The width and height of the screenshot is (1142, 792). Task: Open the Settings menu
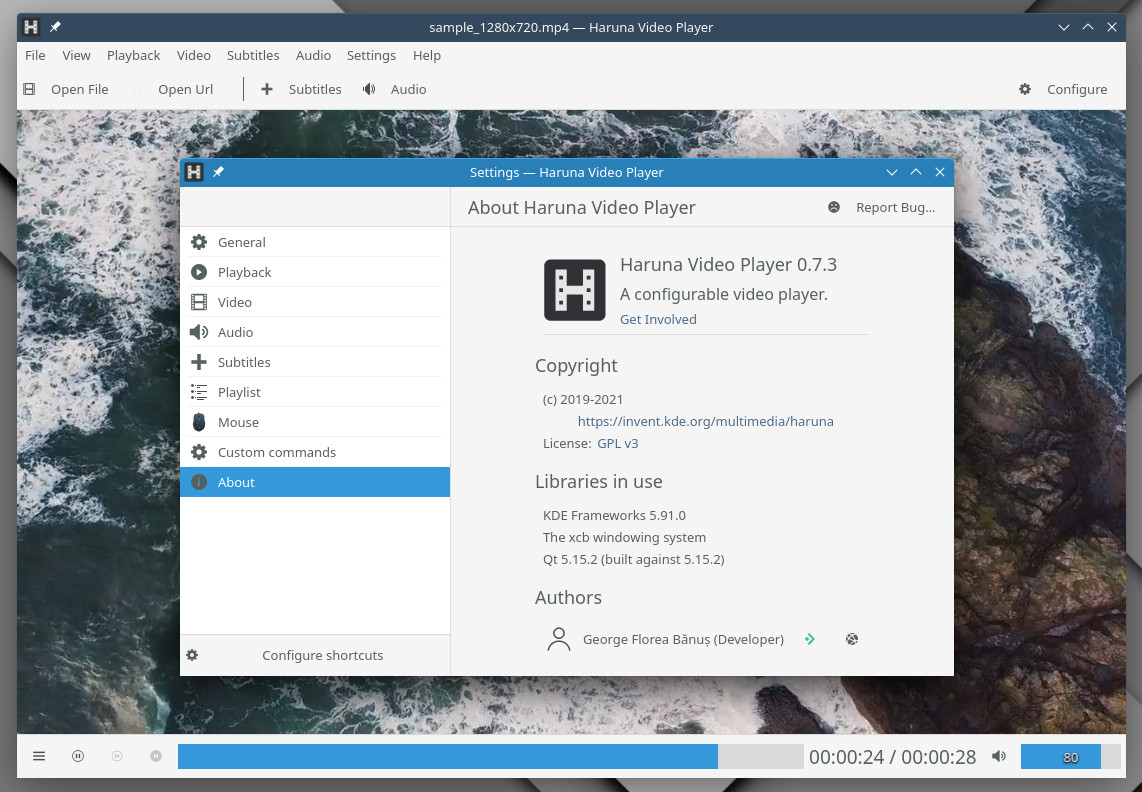click(x=371, y=55)
